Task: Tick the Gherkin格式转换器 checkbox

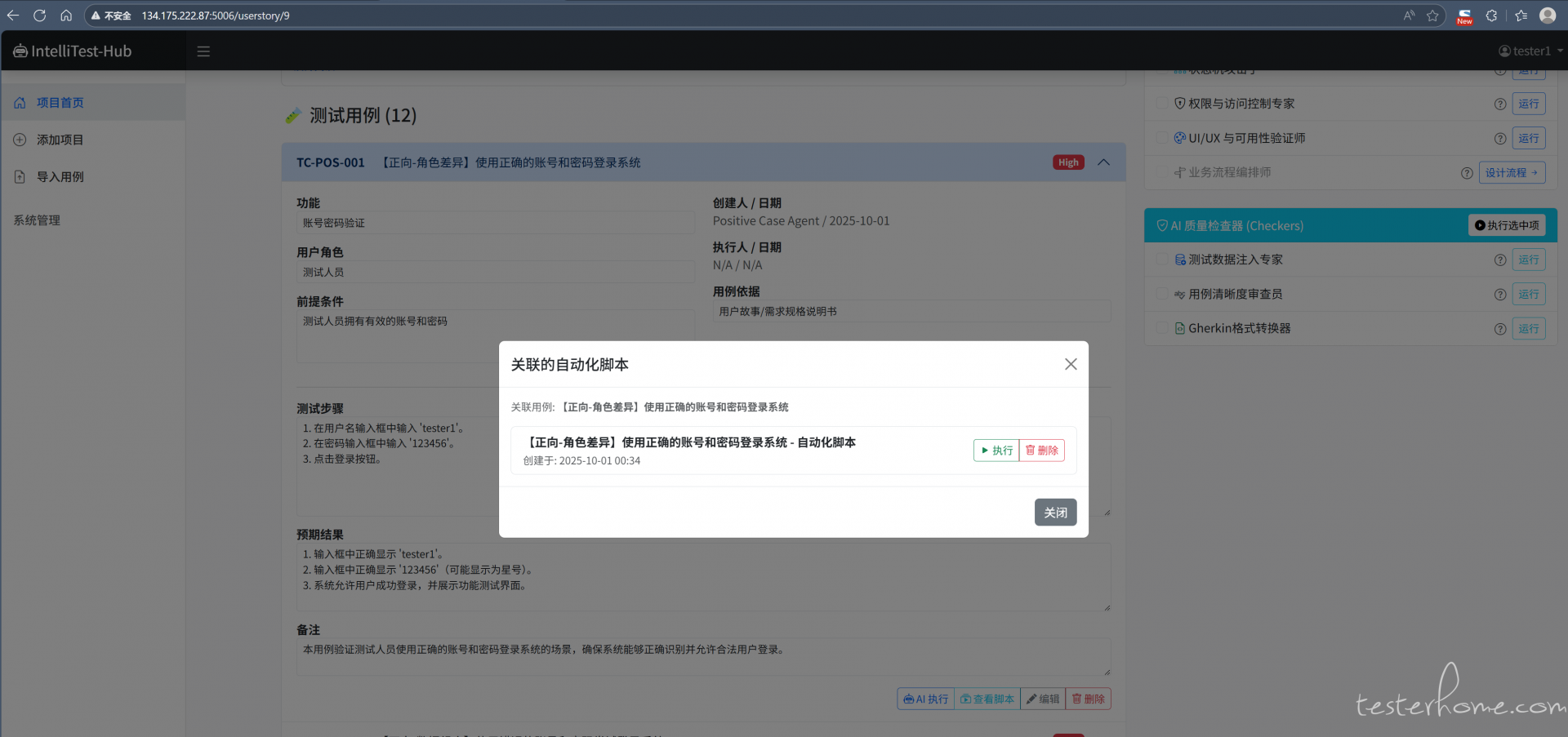Action: 1162,328
